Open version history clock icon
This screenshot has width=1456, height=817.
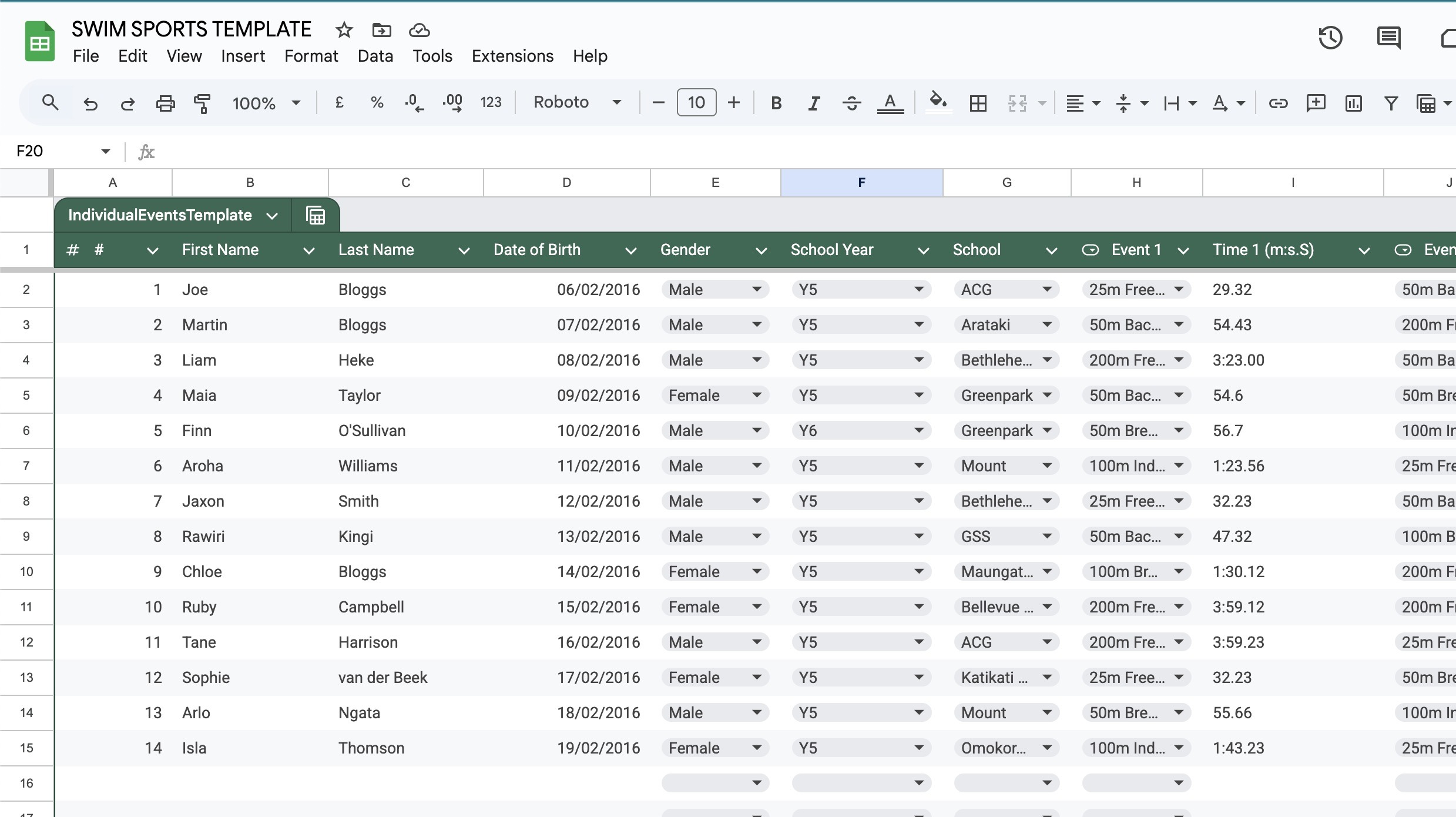coord(1330,38)
